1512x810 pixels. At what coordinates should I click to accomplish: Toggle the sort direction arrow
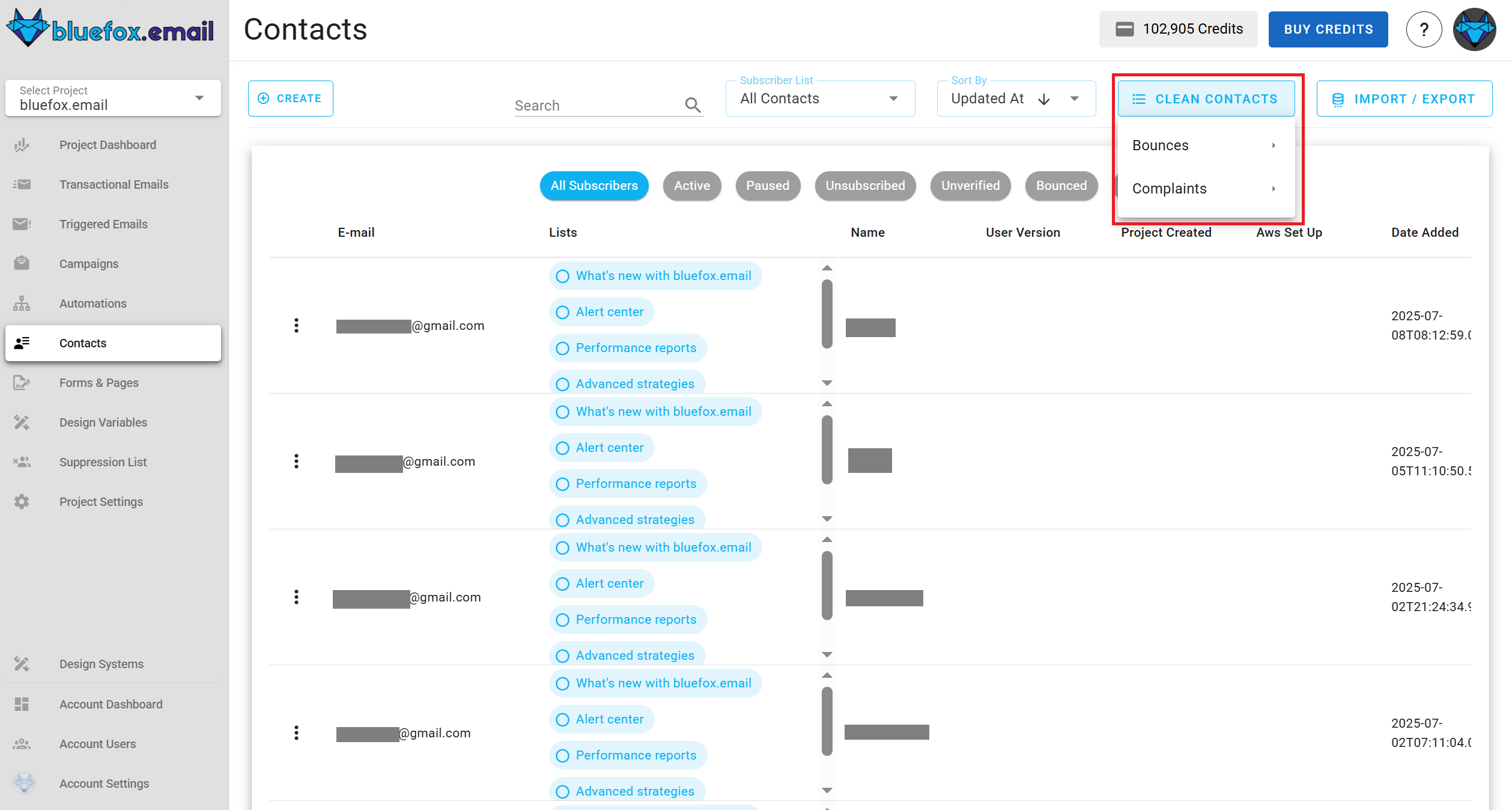1044,99
